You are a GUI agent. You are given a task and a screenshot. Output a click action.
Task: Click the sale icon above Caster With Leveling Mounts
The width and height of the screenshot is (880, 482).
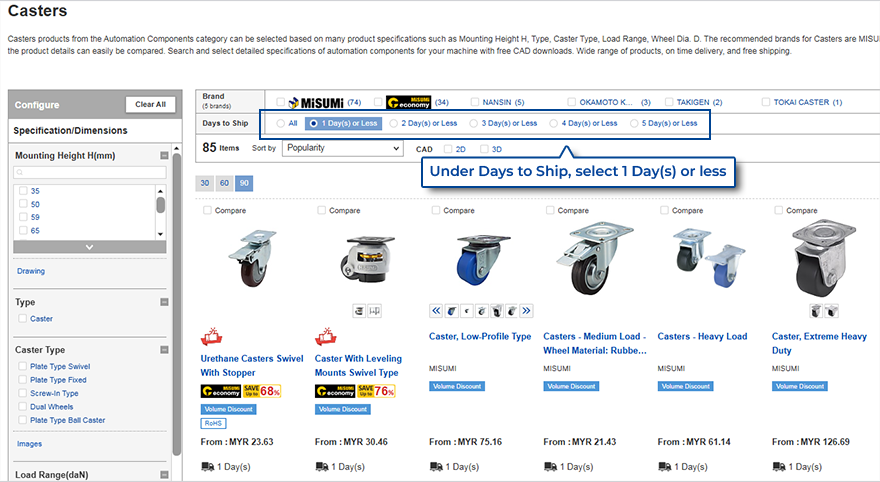326,336
